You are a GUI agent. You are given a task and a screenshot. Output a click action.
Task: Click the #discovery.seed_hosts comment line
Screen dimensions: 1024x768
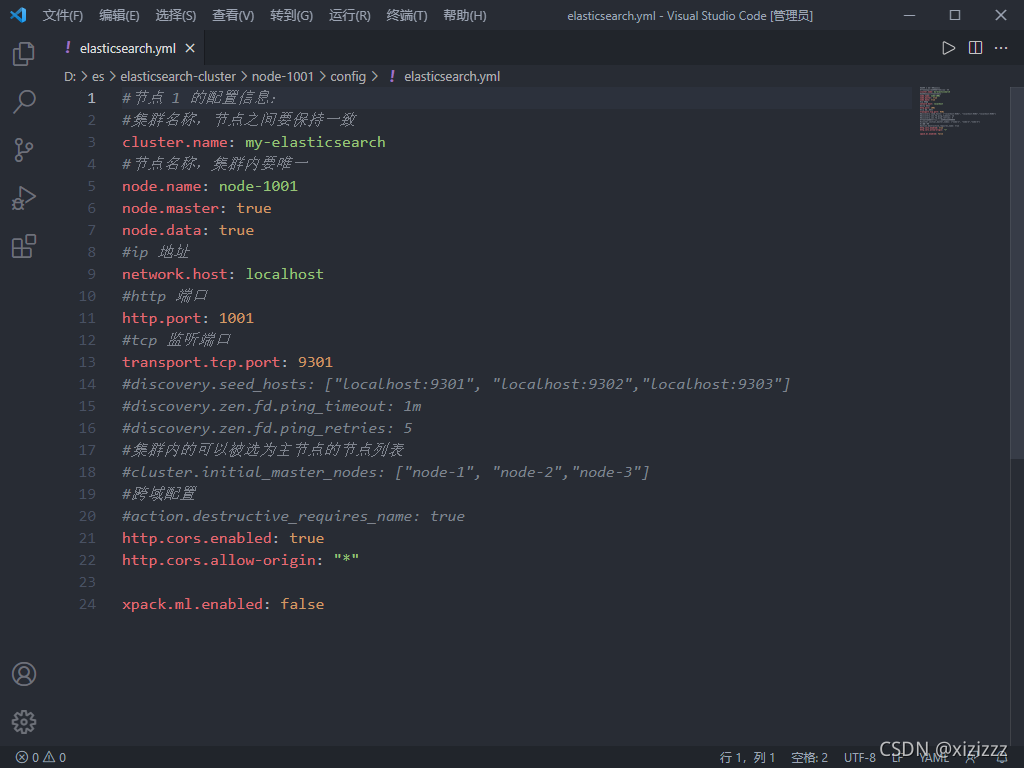[456, 384]
